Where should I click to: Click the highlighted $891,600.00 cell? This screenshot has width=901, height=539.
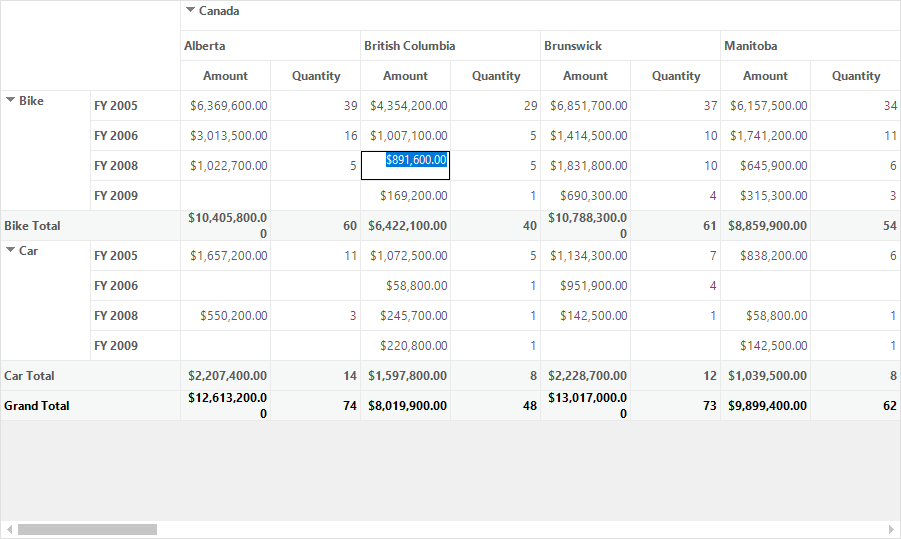point(405,165)
